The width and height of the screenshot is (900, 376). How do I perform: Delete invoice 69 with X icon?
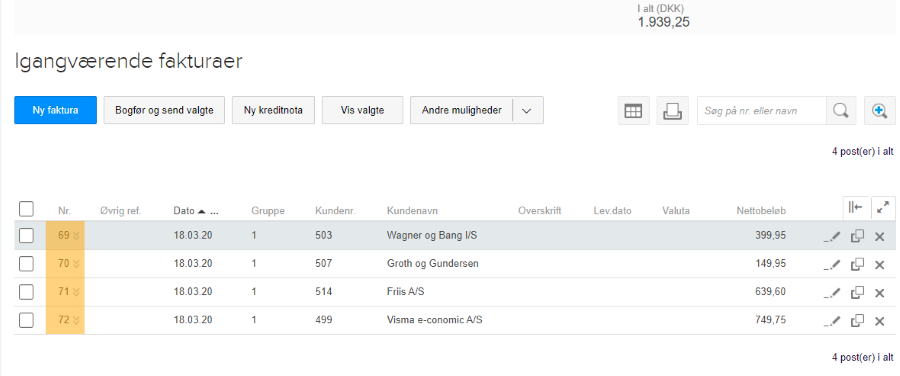[879, 237]
